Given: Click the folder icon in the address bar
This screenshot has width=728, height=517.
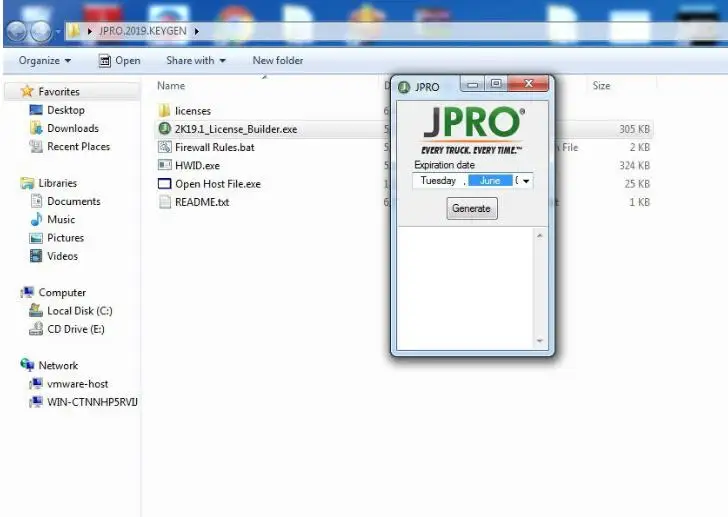Looking at the screenshot, I should click(73, 31).
